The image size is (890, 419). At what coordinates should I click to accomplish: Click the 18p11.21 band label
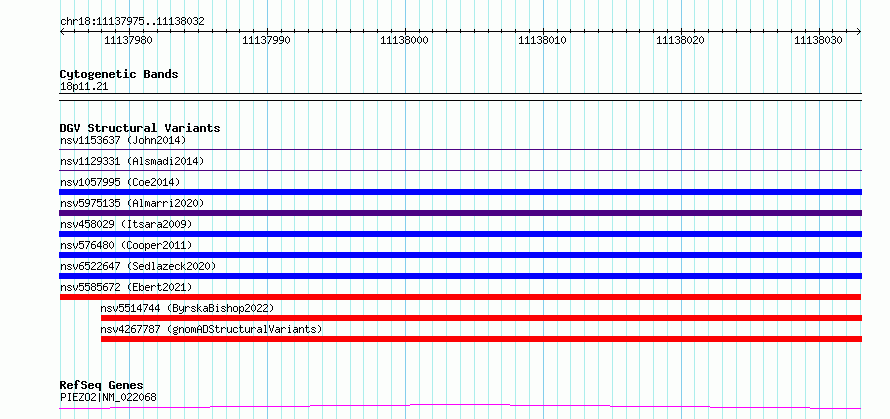84,86
